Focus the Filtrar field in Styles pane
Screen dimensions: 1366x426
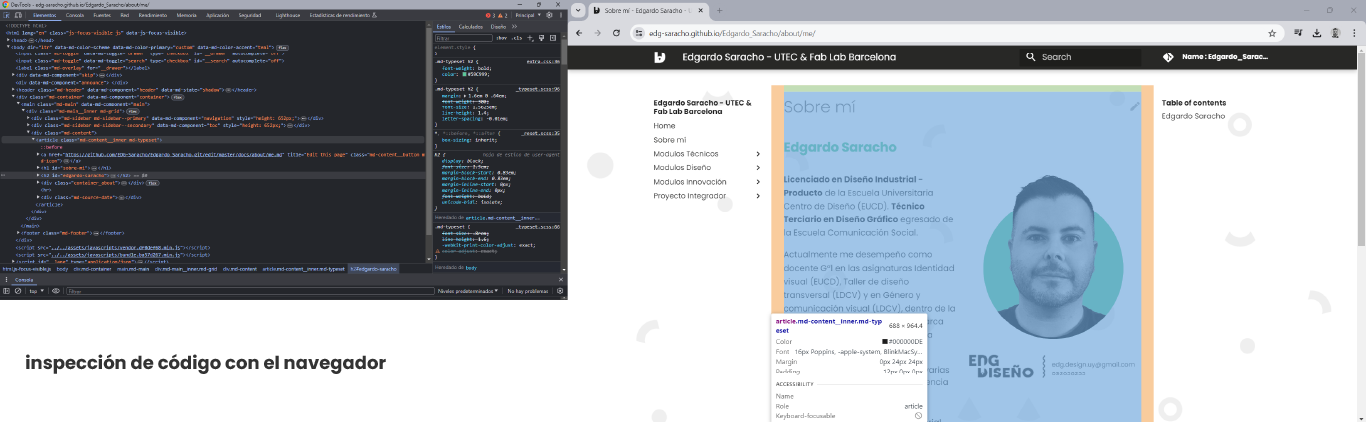click(x=464, y=38)
